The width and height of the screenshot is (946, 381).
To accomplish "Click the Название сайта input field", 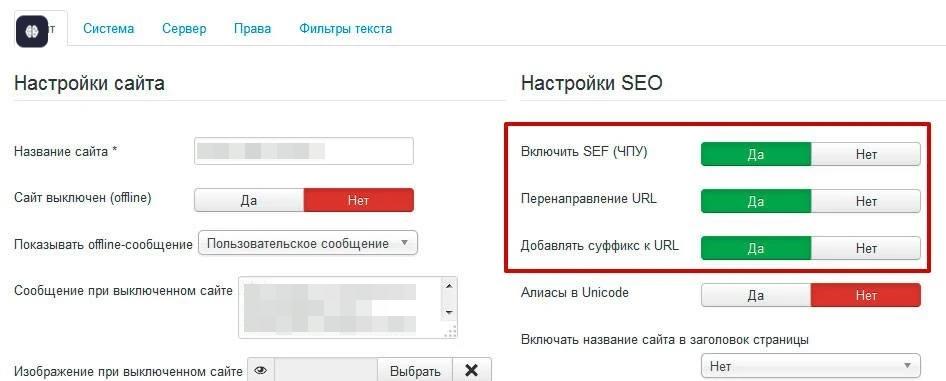I will click(x=304, y=151).
